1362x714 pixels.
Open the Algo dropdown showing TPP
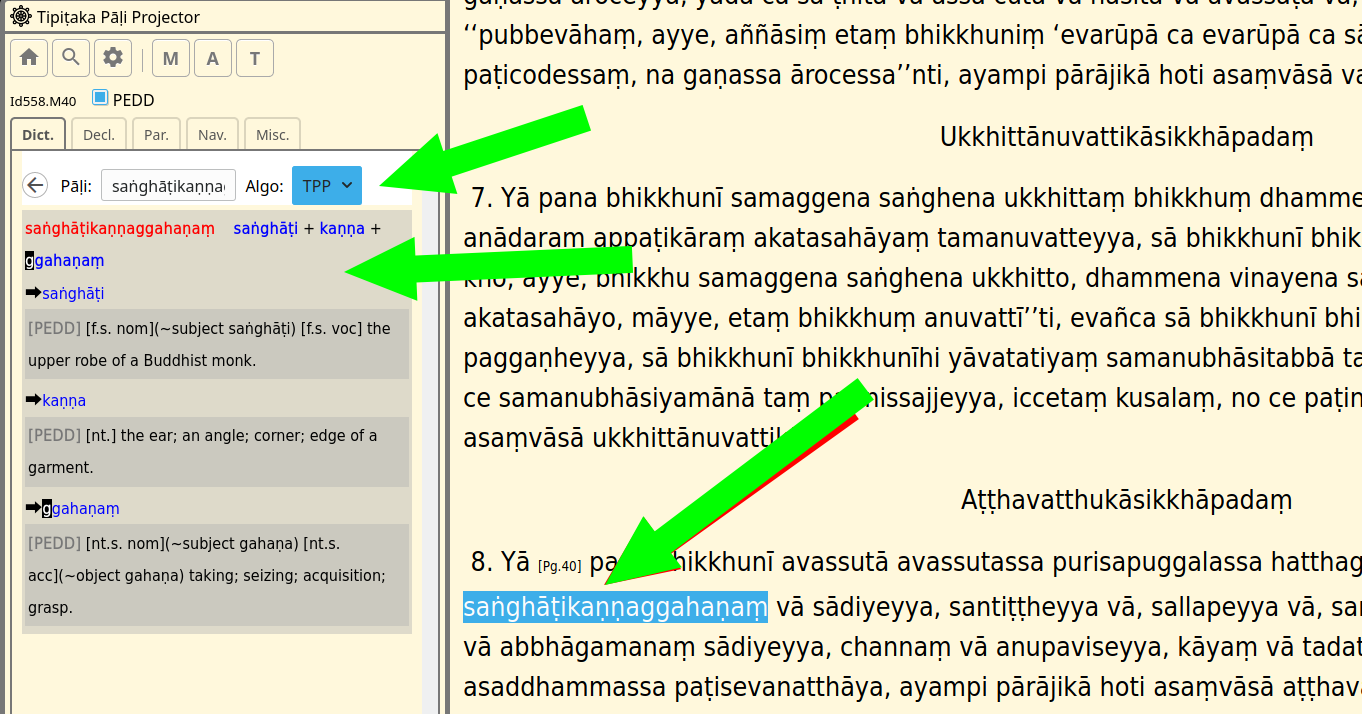tap(327, 185)
